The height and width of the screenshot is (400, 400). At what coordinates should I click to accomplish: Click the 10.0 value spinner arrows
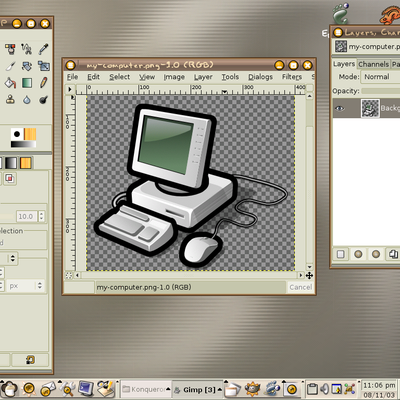tap(41, 216)
